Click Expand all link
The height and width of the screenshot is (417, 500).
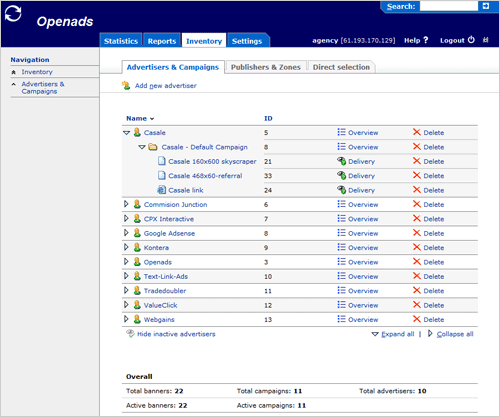point(398,334)
